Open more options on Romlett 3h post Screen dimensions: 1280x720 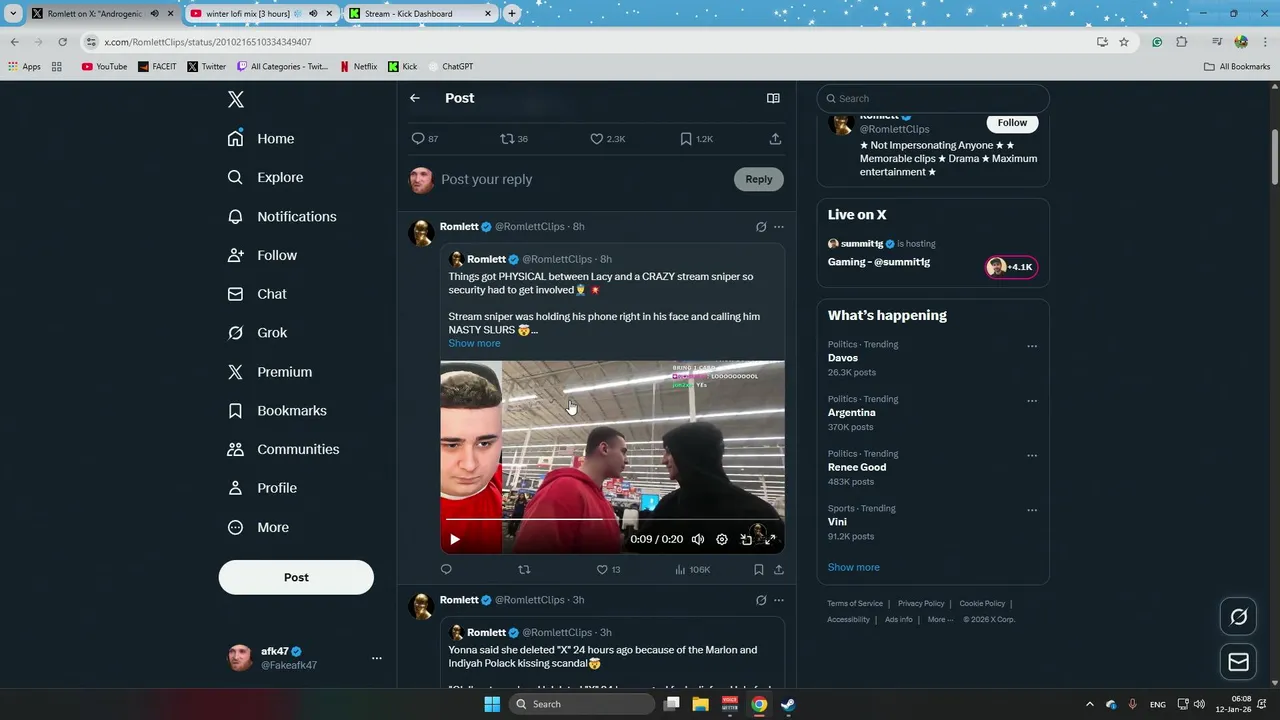[779, 600]
